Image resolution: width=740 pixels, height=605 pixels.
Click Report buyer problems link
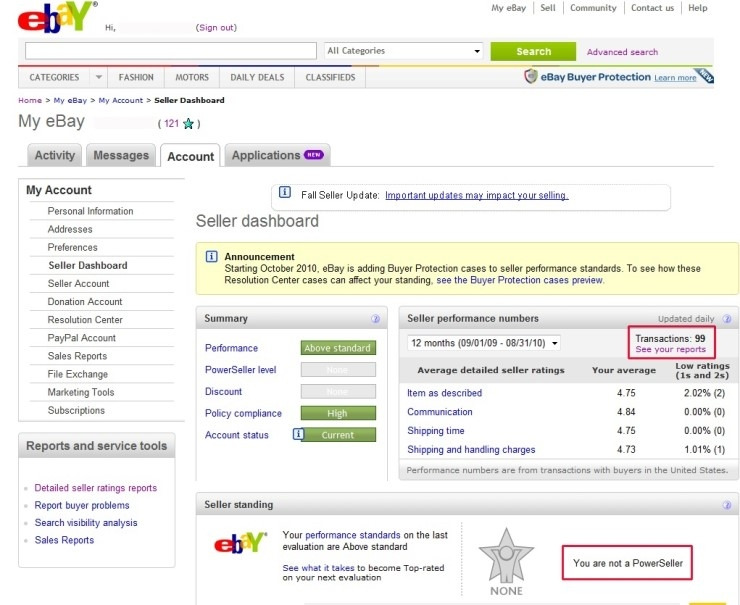click(82, 505)
